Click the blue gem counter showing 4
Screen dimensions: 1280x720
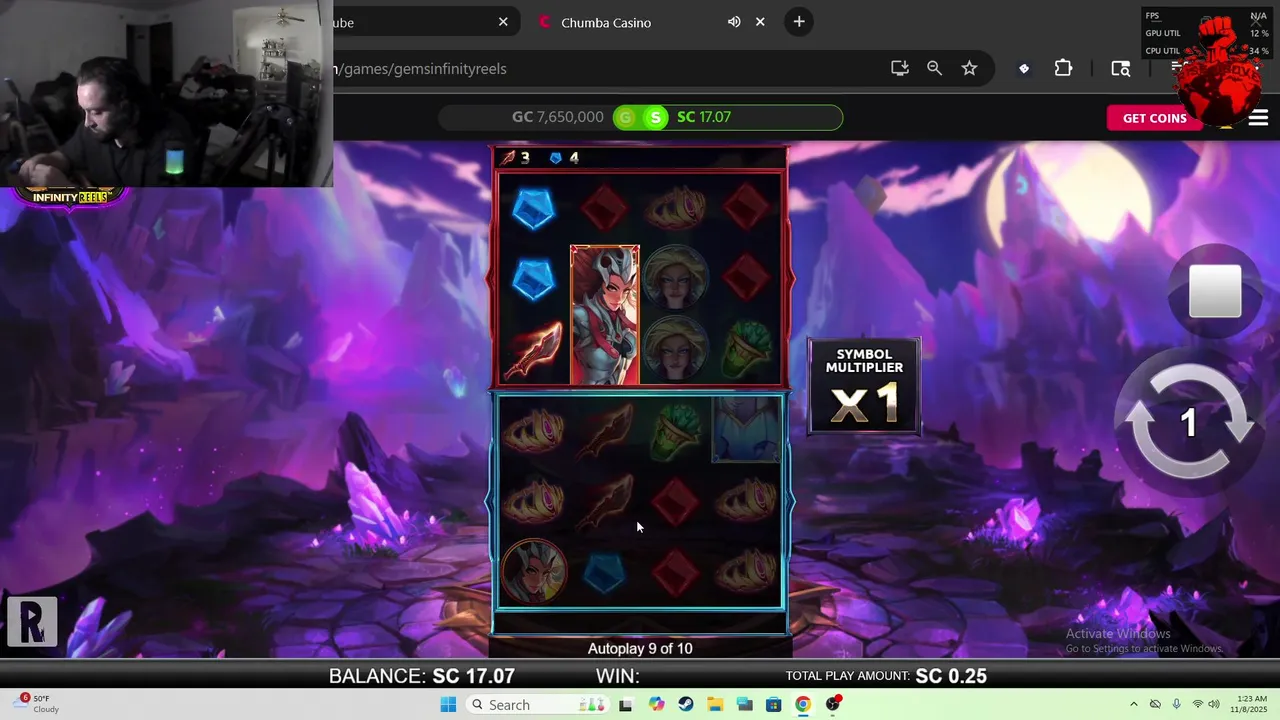(x=564, y=157)
